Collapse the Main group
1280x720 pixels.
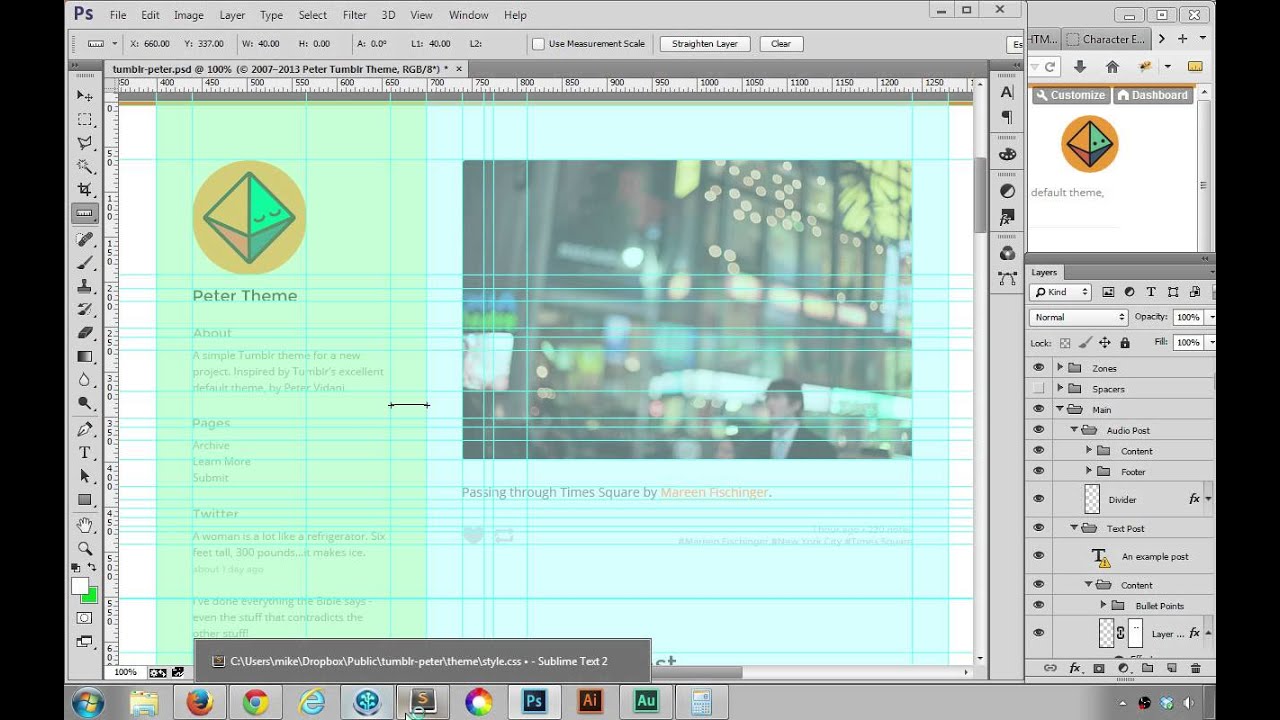pyautogui.click(x=1060, y=410)
